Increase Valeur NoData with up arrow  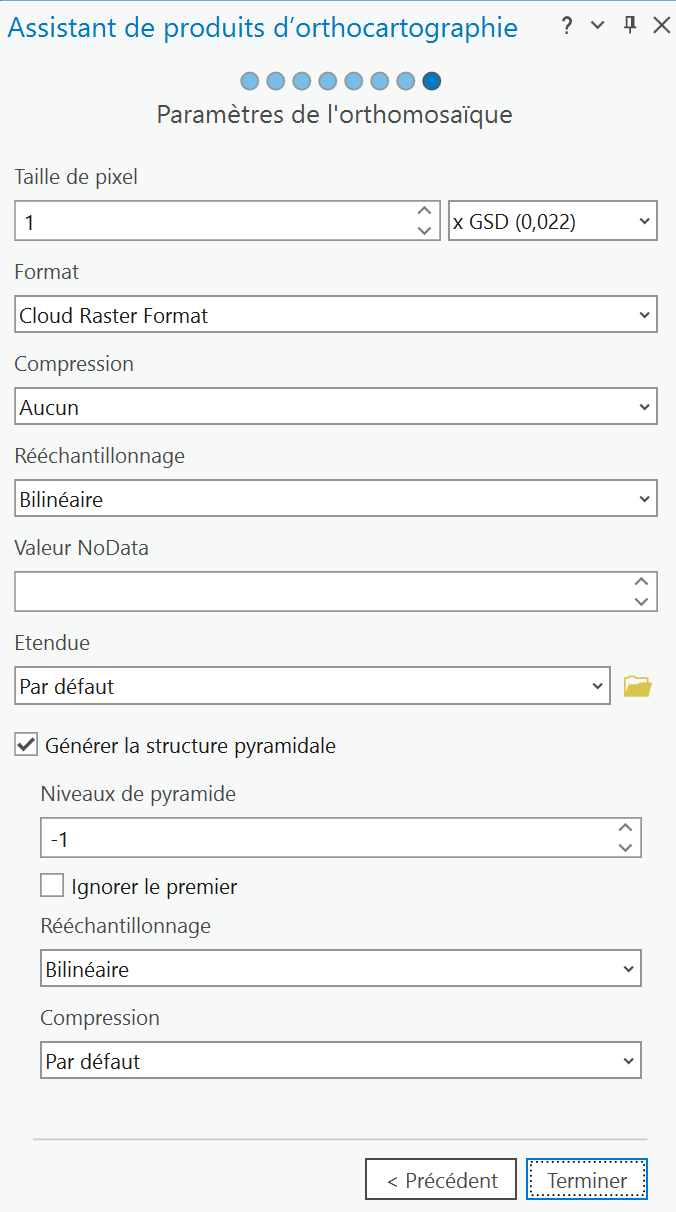pyautogui.click(x=641, y=581)
